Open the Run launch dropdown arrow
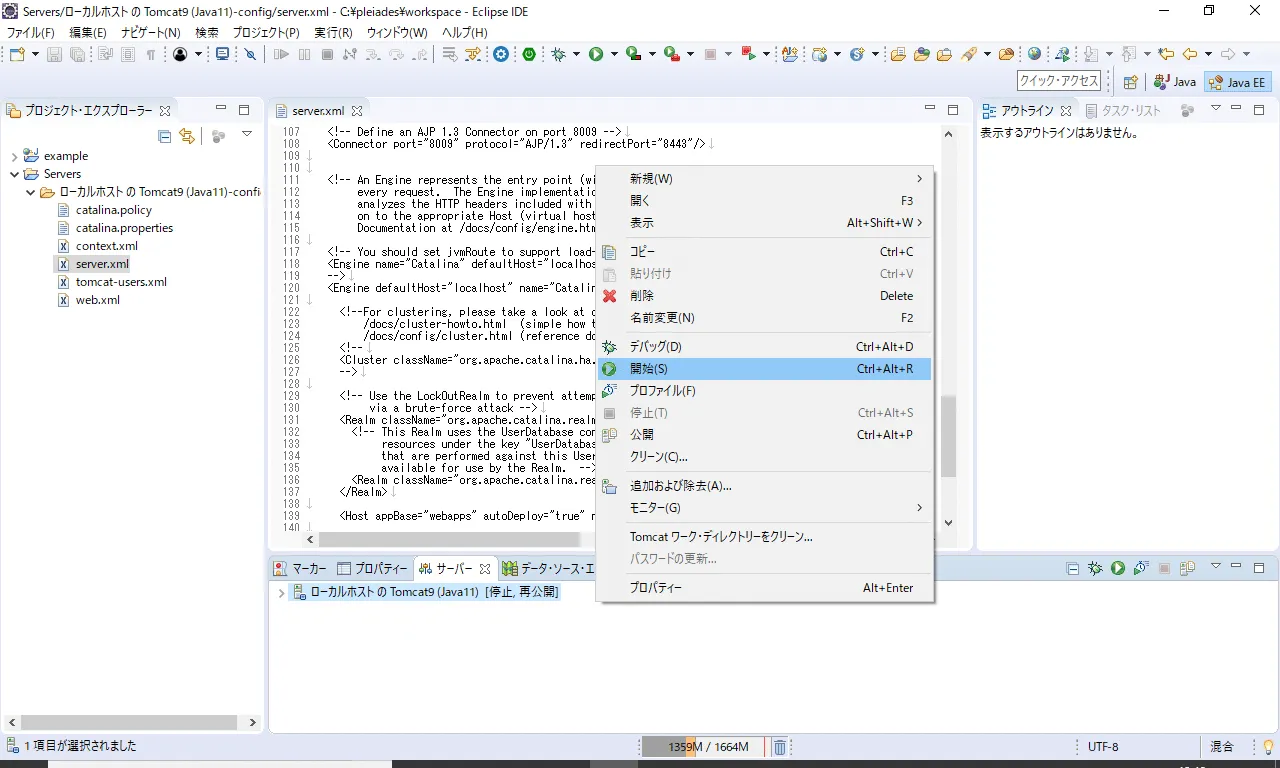The width and height of the screenshot is (1280, 768). (613, 54)
